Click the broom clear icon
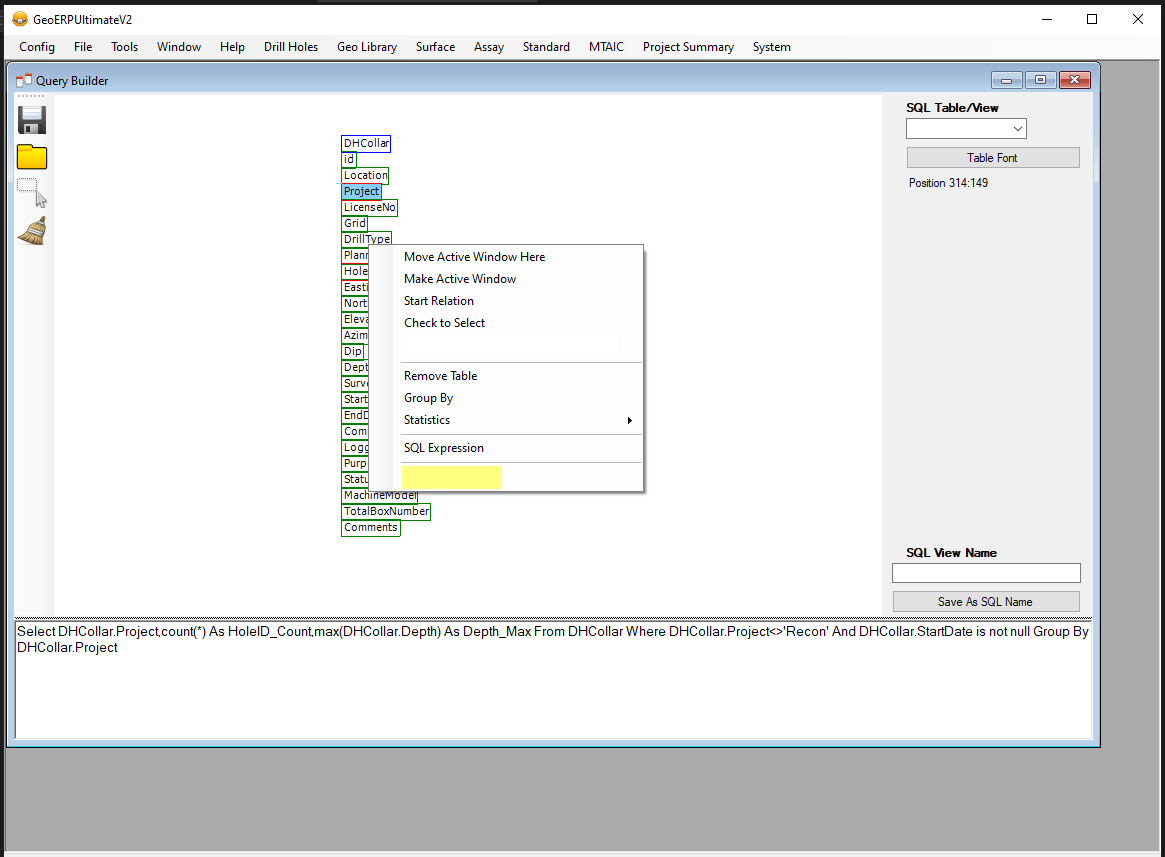Viewport: 1165px width, 857px height. pos(32,231)
